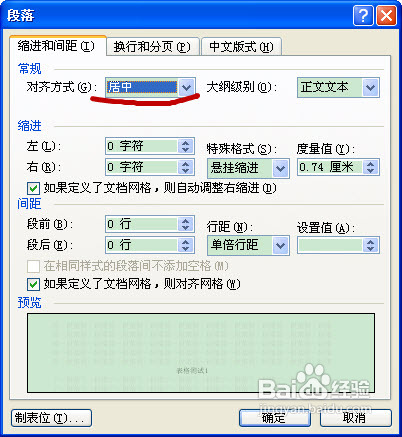402x437 pixels.
Task: Uncheck 自动调整右缩进 checkbox
Action: pyautogui.click(x=33, y=189)
